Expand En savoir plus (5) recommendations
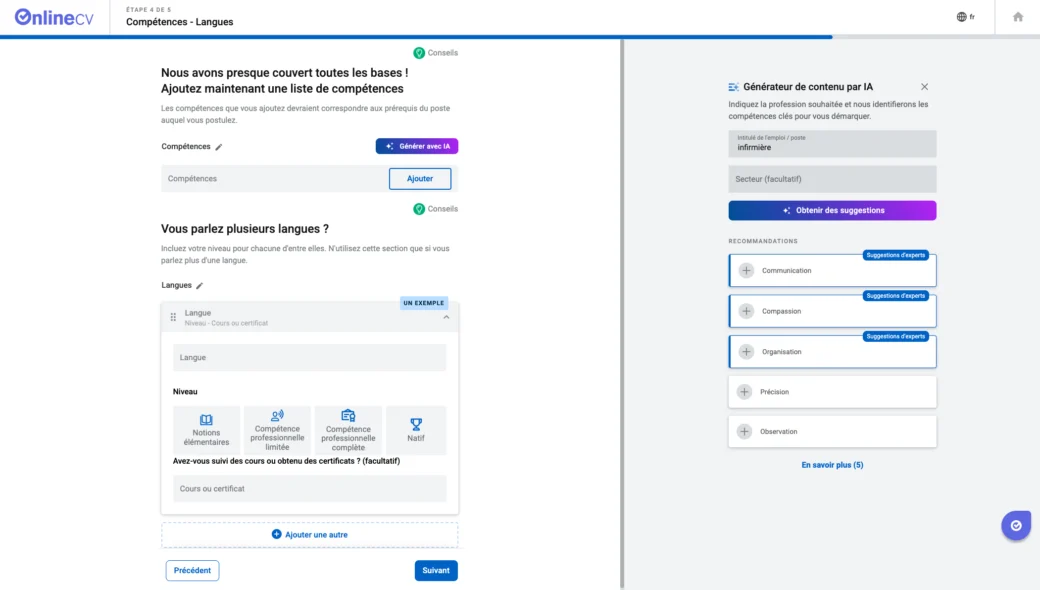 832,465
